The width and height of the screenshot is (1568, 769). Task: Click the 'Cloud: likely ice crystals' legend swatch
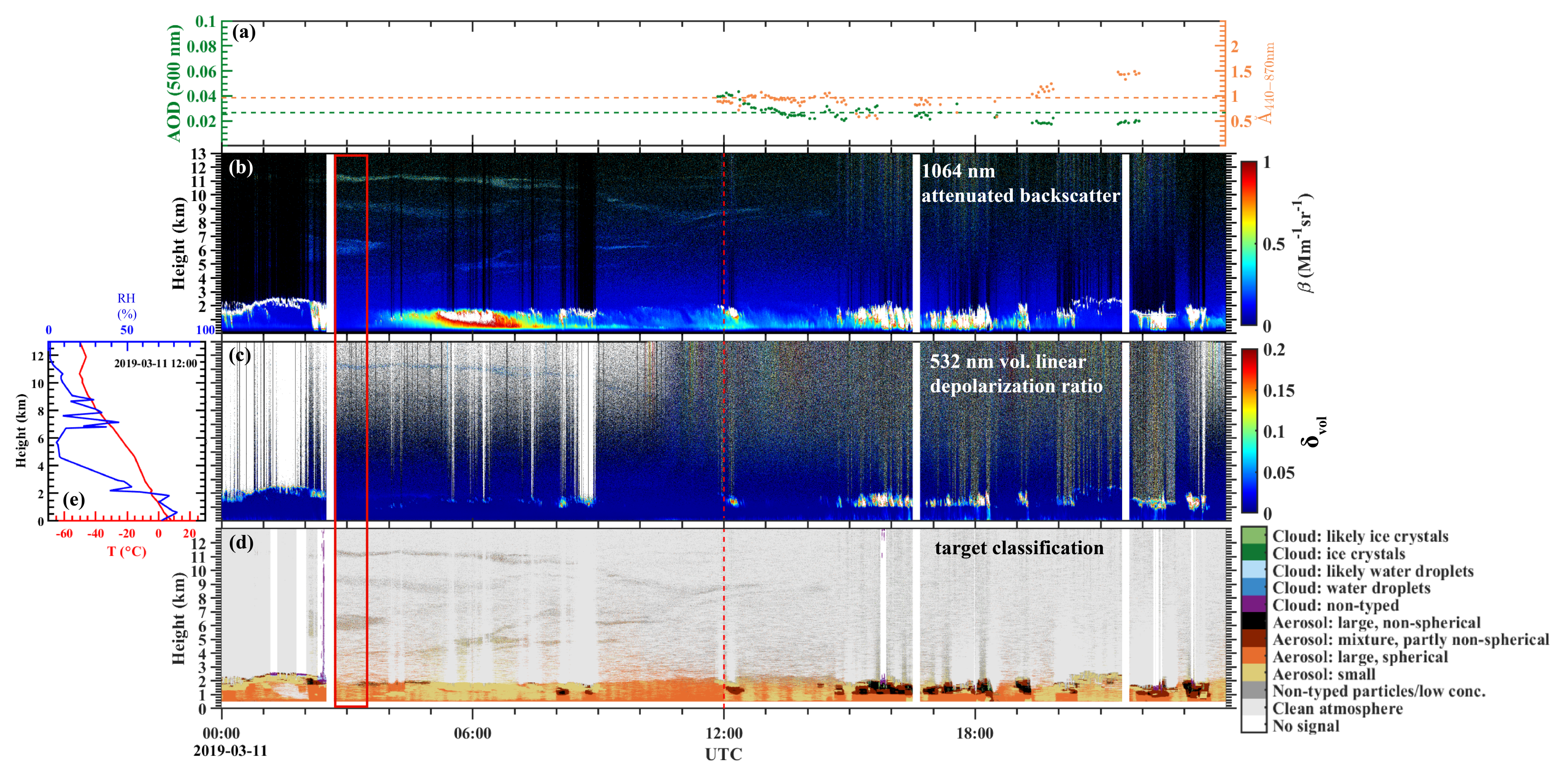pos(1254,536)
